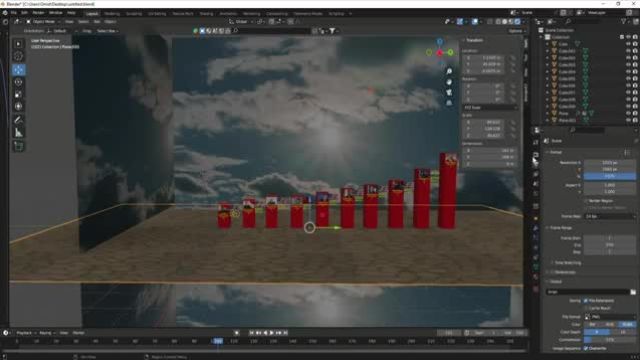The image size is (640, 360).
Task: Choose the Add Cube tool
Action: [x=18, y=146]
